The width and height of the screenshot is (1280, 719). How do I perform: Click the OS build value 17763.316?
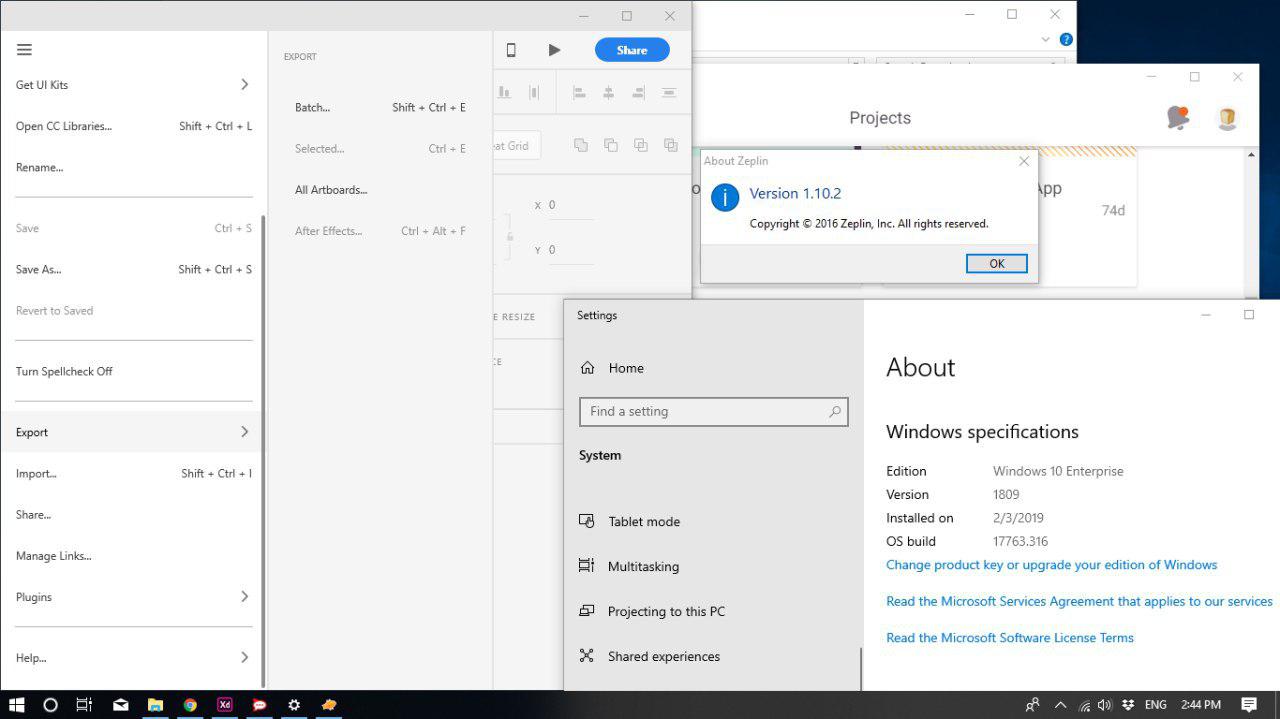click(x=1020, y=542)
